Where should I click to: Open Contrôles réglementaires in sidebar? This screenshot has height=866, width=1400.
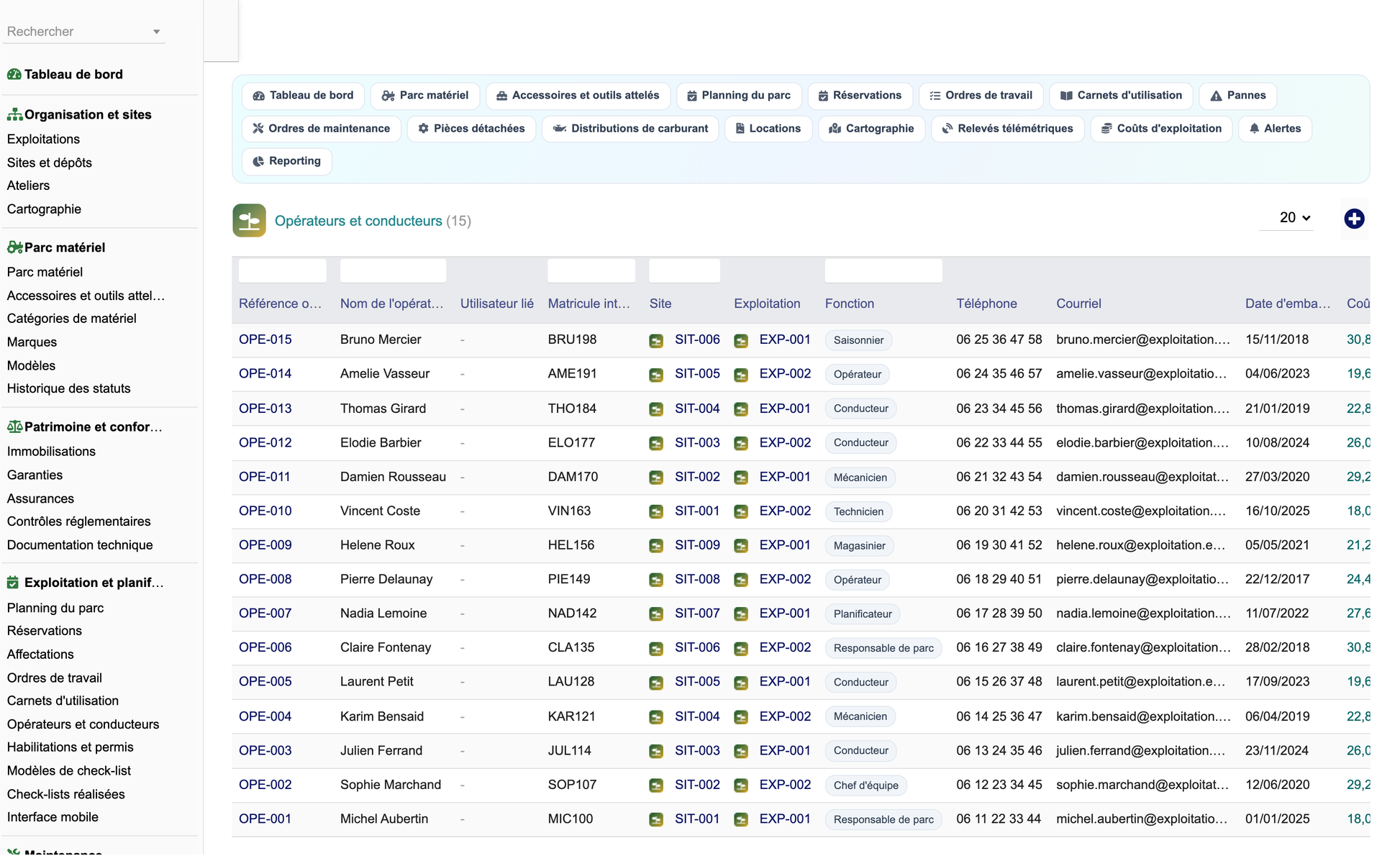78,521
